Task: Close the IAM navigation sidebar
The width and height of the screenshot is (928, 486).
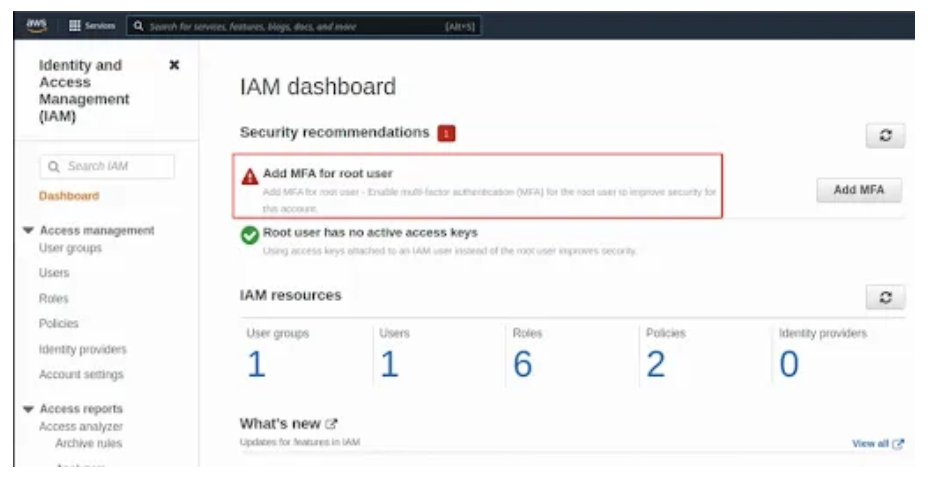Action: (x=174, y=65)
